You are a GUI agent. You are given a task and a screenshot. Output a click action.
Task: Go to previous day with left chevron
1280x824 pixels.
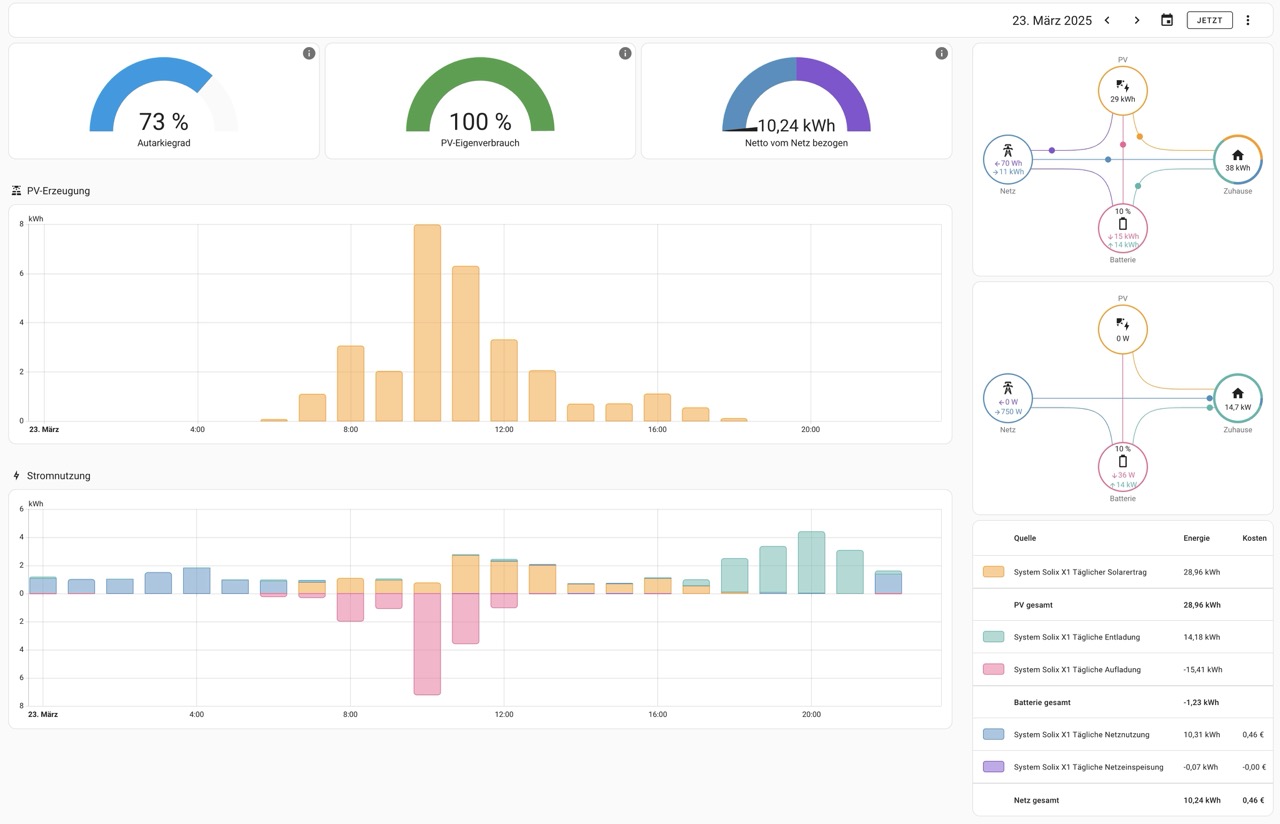[x=1107, y=20]
